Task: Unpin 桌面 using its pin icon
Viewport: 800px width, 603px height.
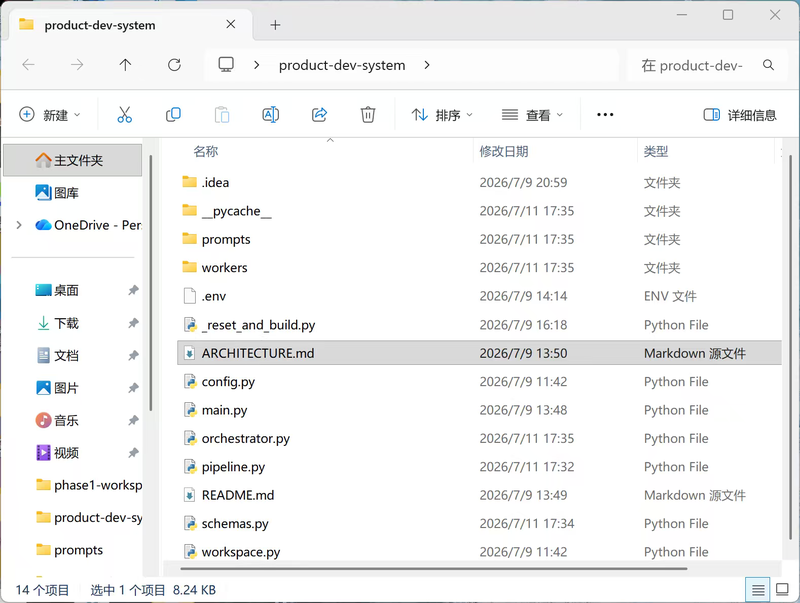Action: [133, 290]
